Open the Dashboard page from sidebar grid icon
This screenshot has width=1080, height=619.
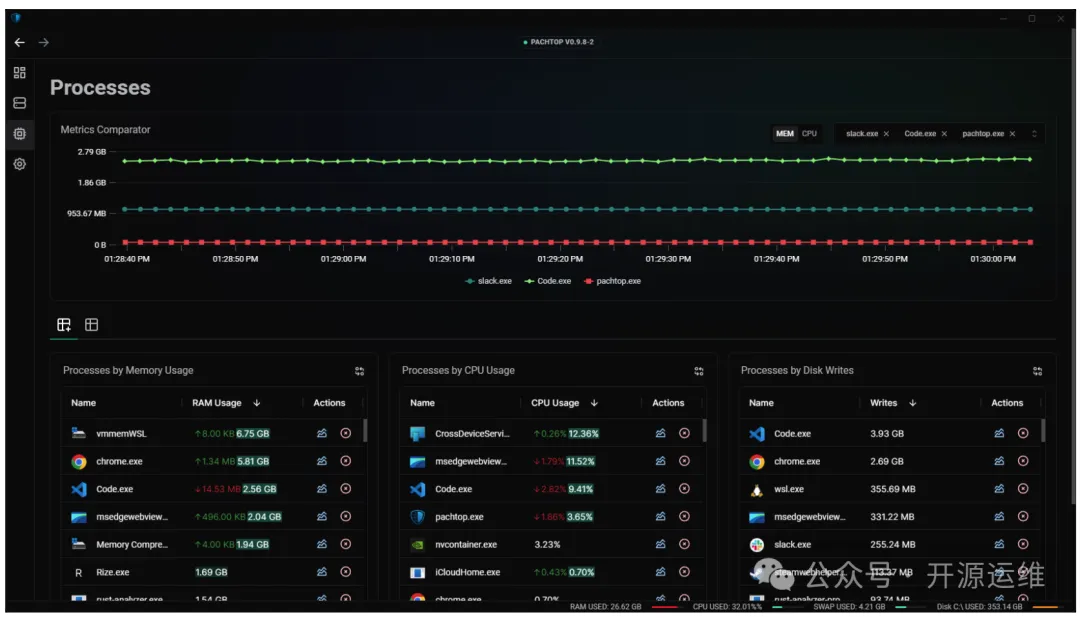point(19,73)
